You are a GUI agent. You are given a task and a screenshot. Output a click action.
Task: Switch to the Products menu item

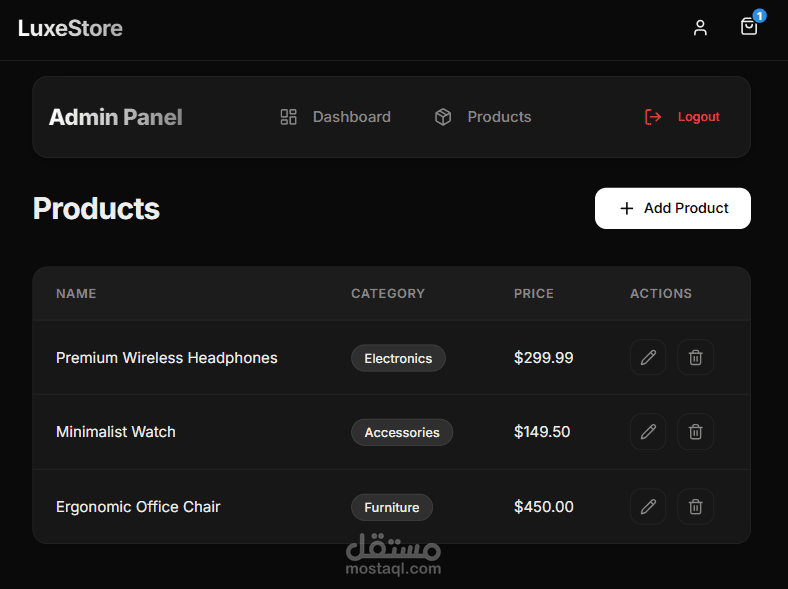click(482, 117)
